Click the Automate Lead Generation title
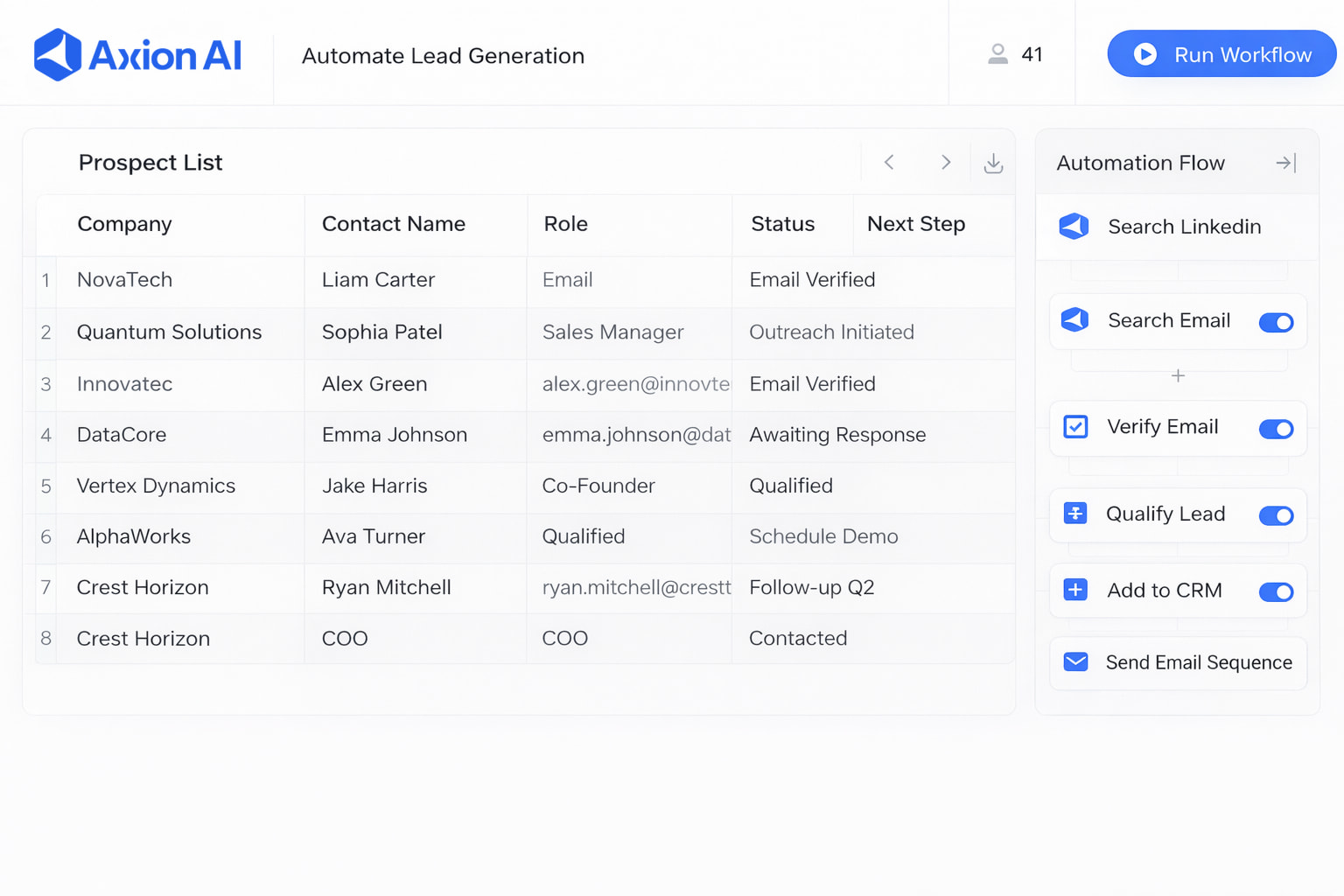 click(x=443, y=55)
